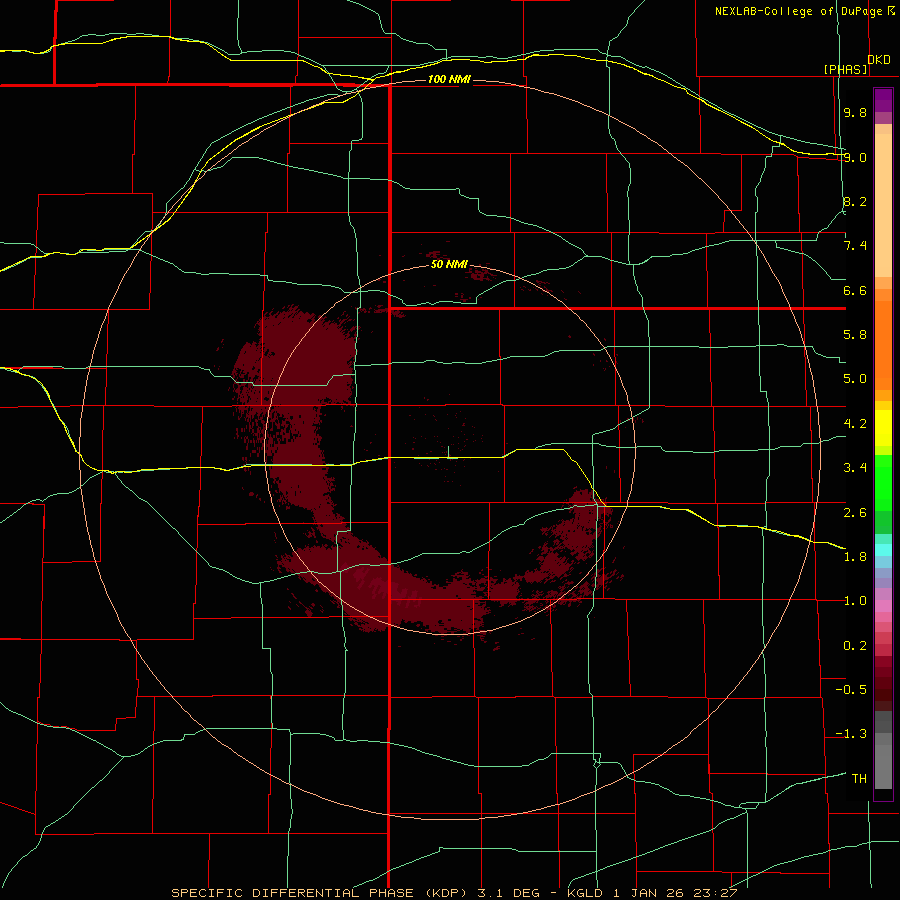
Task: Select the 9.8 value on the color scale
Action: pyautogui.click(x=855, y=112)
